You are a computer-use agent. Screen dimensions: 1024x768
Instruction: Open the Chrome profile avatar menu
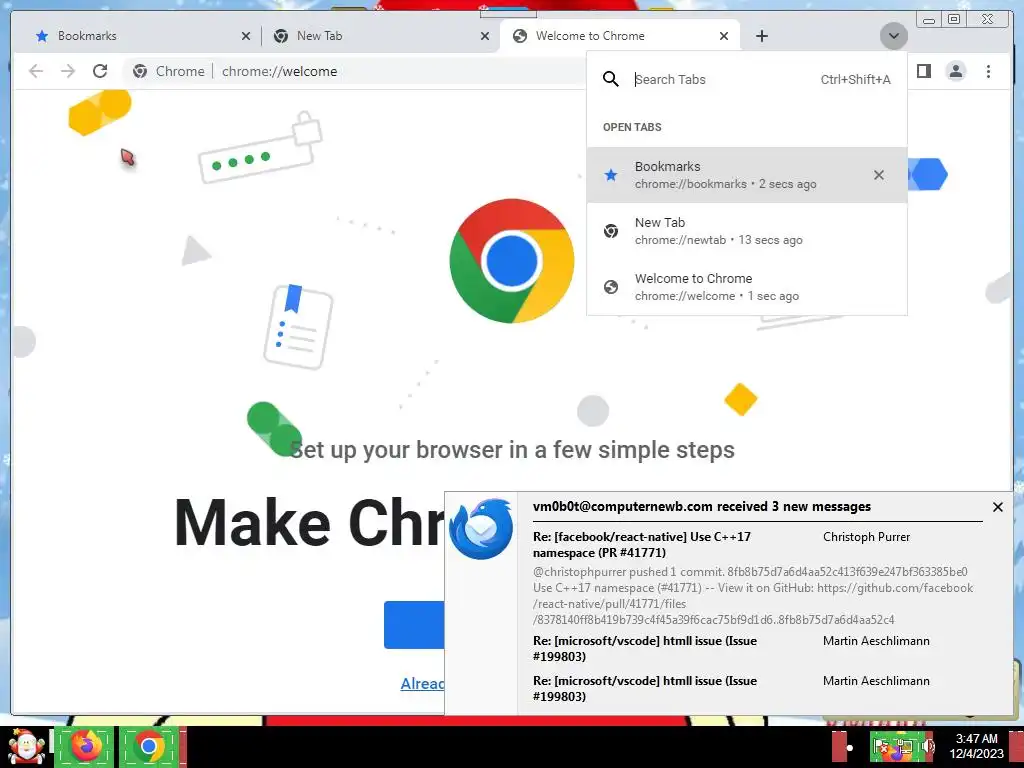[x=955, y=71]
